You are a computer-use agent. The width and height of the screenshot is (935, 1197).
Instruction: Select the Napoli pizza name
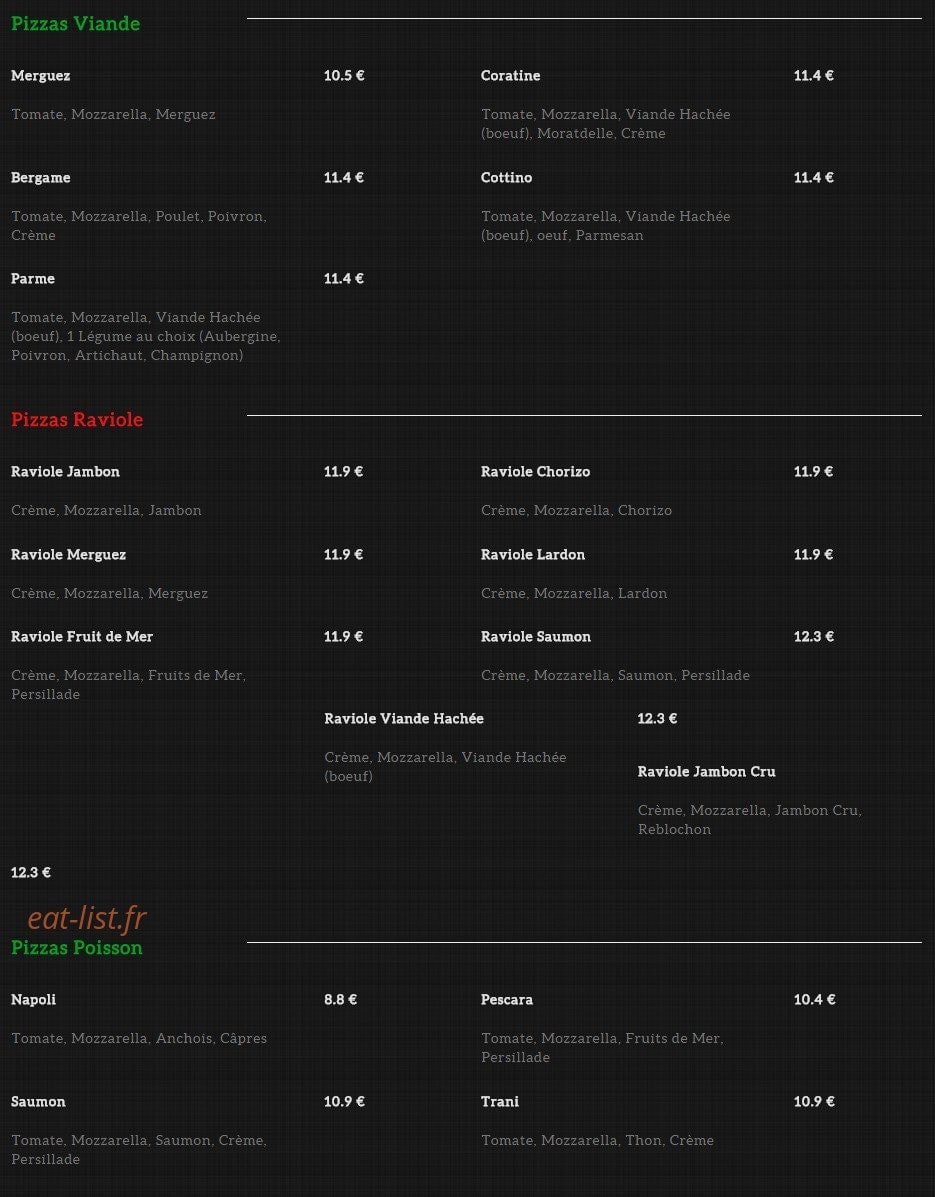[34, 1000]
